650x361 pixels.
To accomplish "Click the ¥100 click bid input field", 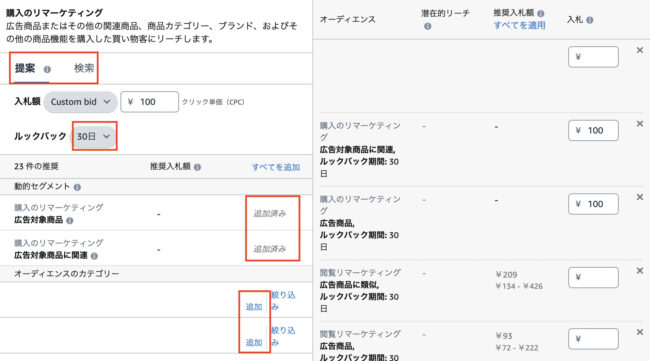I will [x=150, y=102].
